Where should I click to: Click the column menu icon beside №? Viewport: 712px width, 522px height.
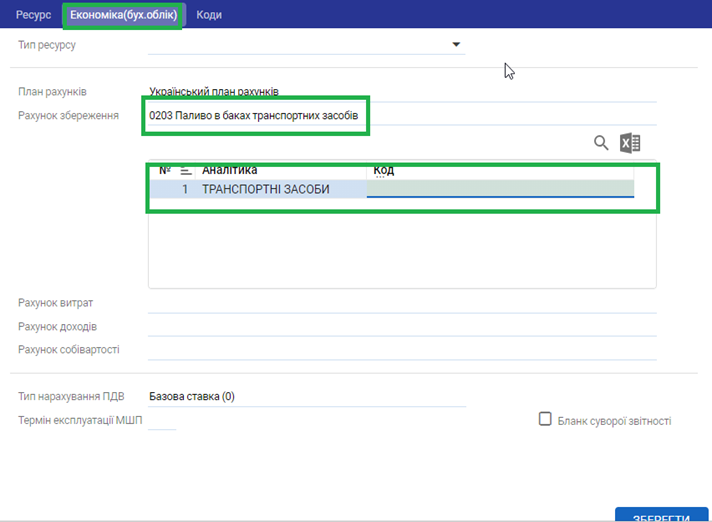[186, 170]
